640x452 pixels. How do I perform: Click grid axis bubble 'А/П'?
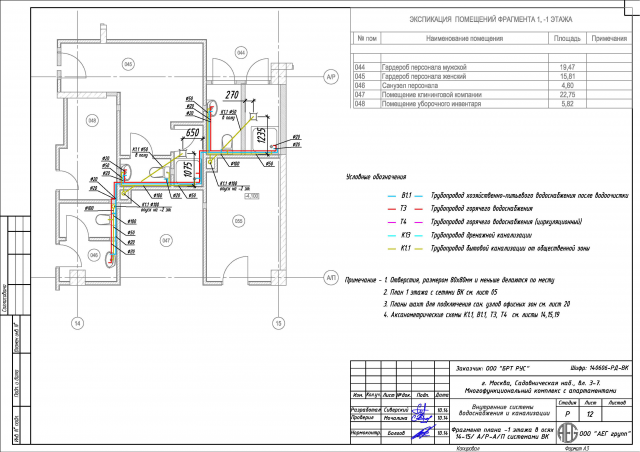331,278
